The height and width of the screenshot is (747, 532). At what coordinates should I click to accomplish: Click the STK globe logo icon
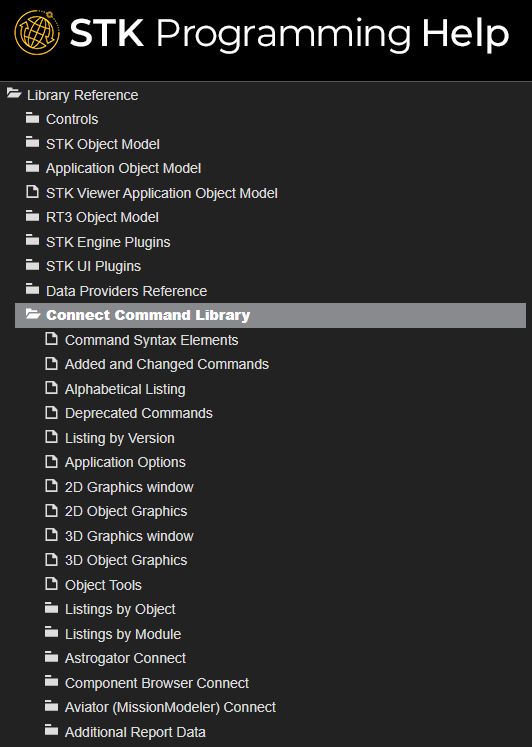37,33
